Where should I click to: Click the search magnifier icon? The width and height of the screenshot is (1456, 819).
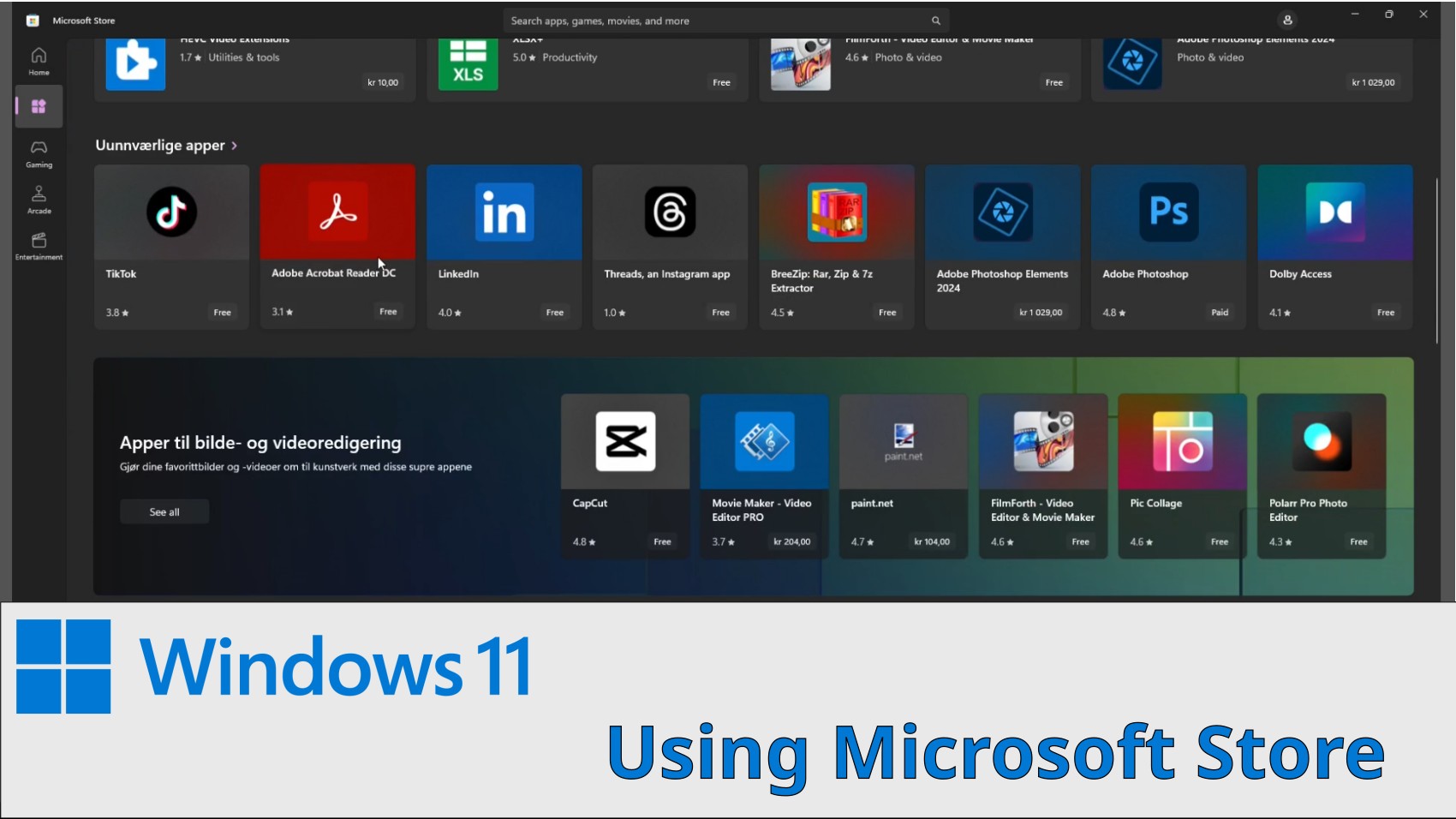(x=935, y=21)
